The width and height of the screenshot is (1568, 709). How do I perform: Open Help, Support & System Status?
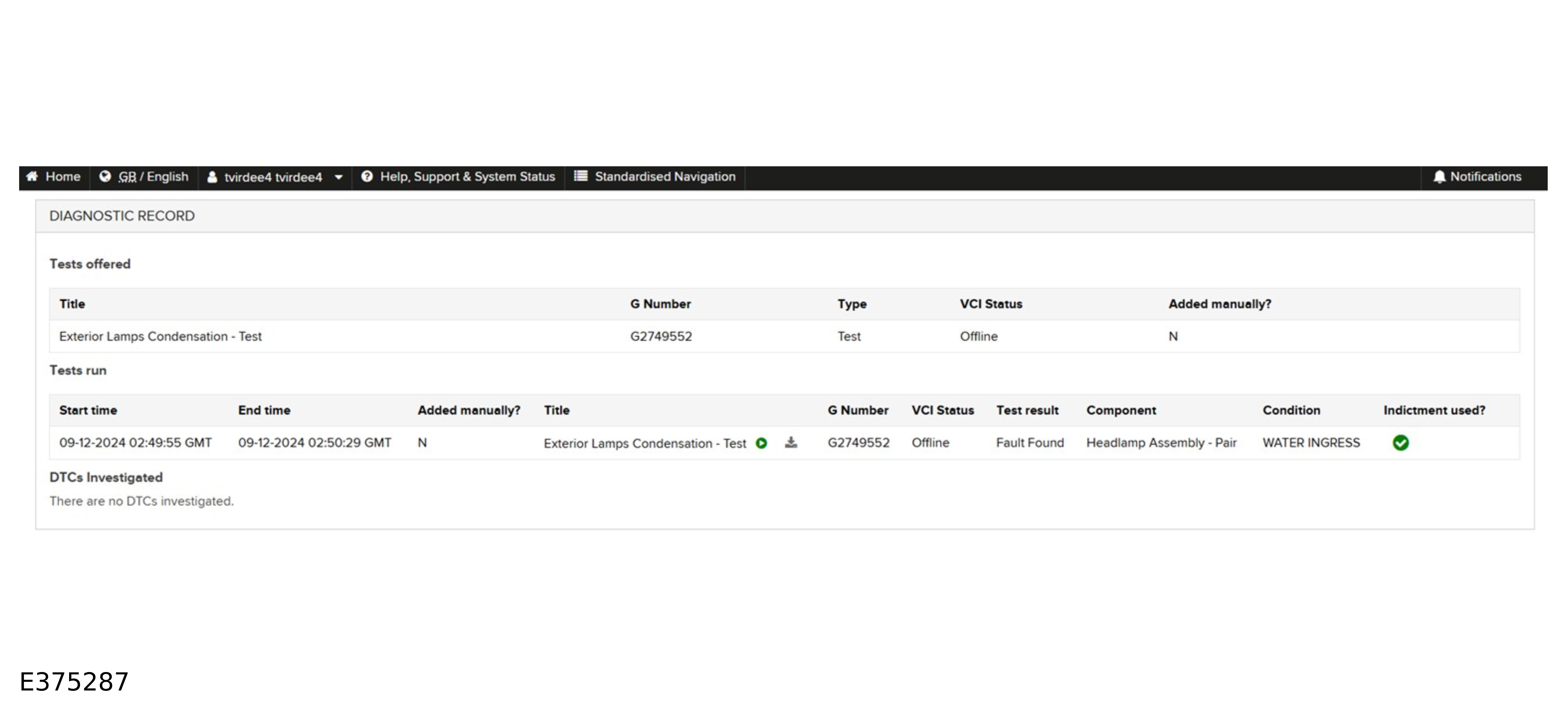click(467, 177)
